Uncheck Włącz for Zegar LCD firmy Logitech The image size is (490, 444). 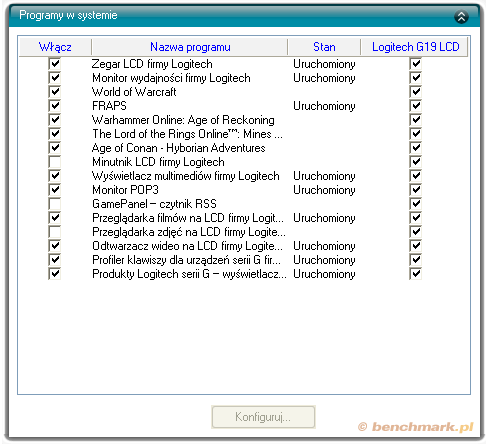click(x=55, y=64)
